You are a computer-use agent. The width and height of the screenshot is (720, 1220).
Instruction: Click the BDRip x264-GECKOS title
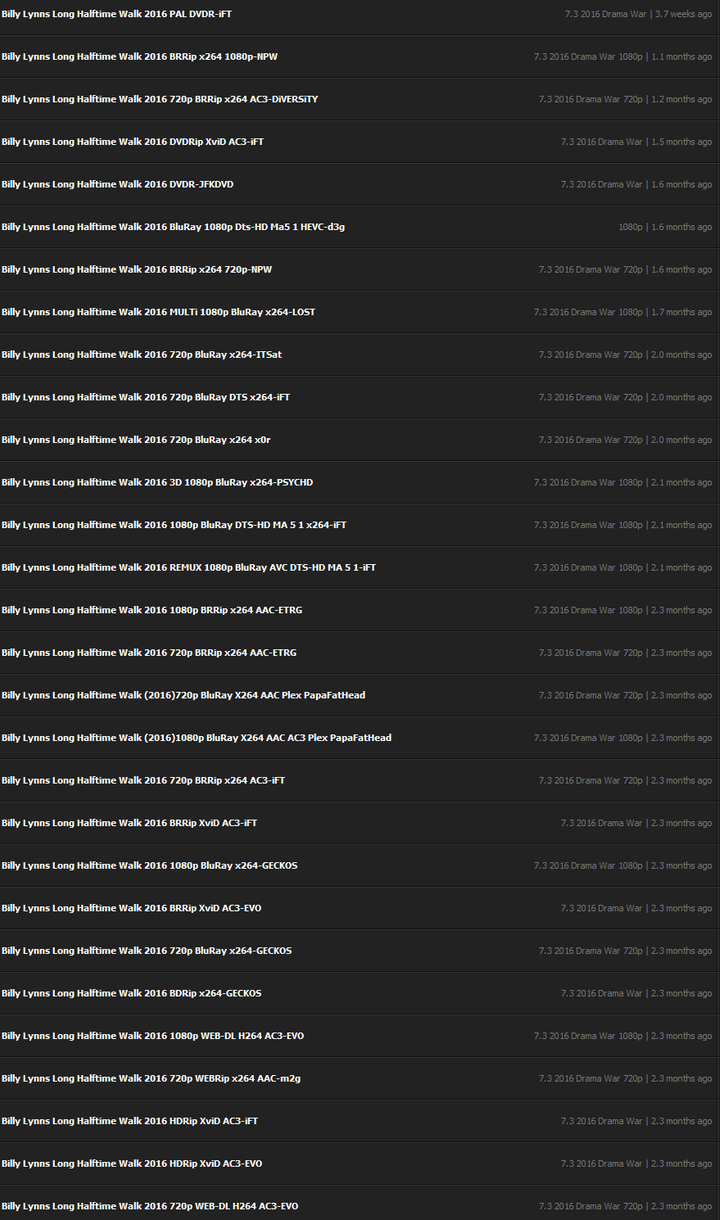[x=131, y=993]
